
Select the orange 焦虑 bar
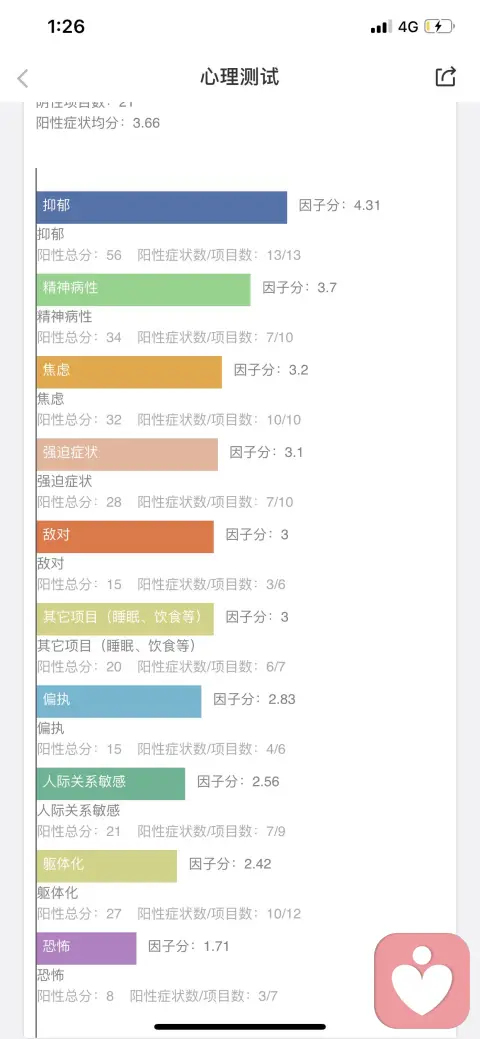point(129,372)
